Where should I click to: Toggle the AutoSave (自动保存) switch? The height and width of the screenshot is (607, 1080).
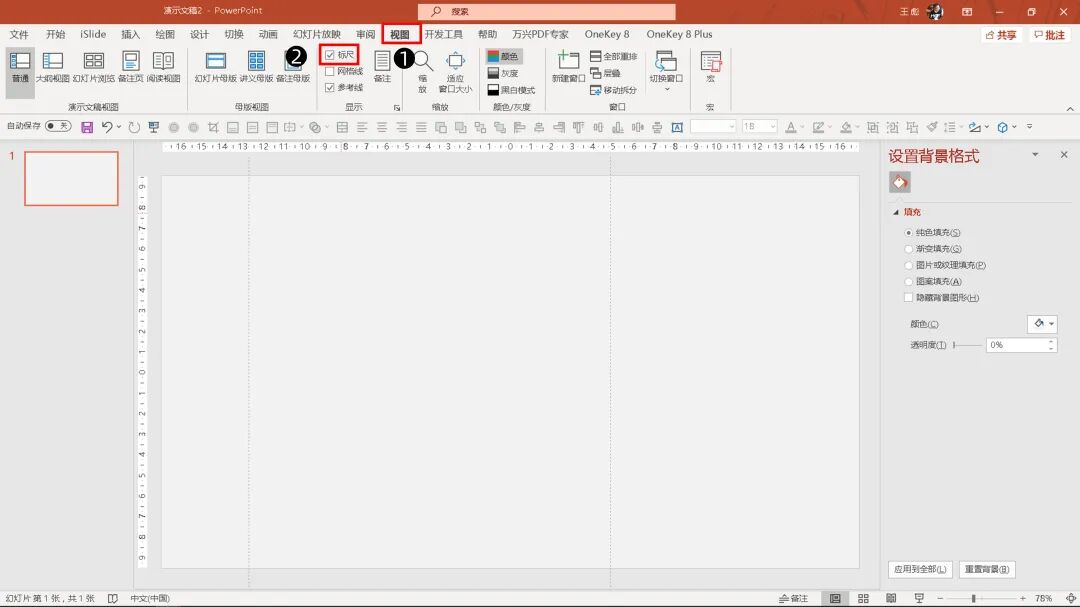pyautogui.click(x=58, y=126)
